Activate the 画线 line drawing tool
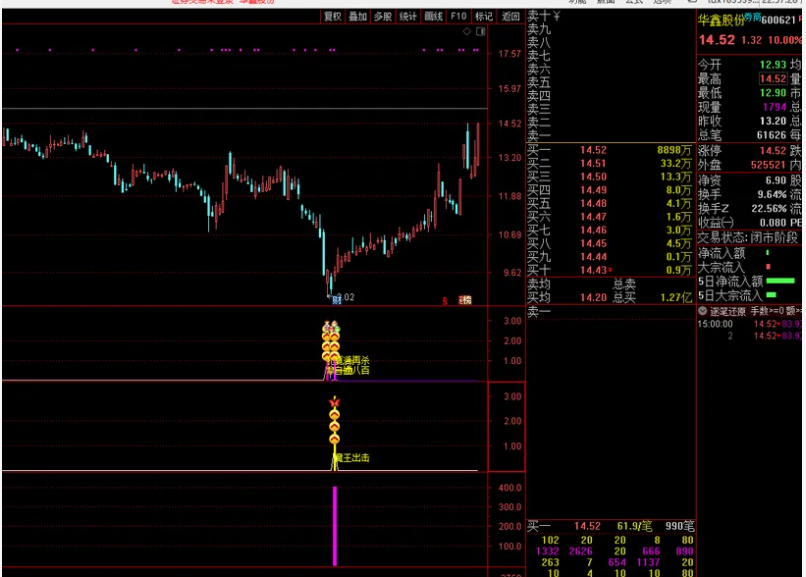Screen dimensions: 806x577 [x=433, y=16]
